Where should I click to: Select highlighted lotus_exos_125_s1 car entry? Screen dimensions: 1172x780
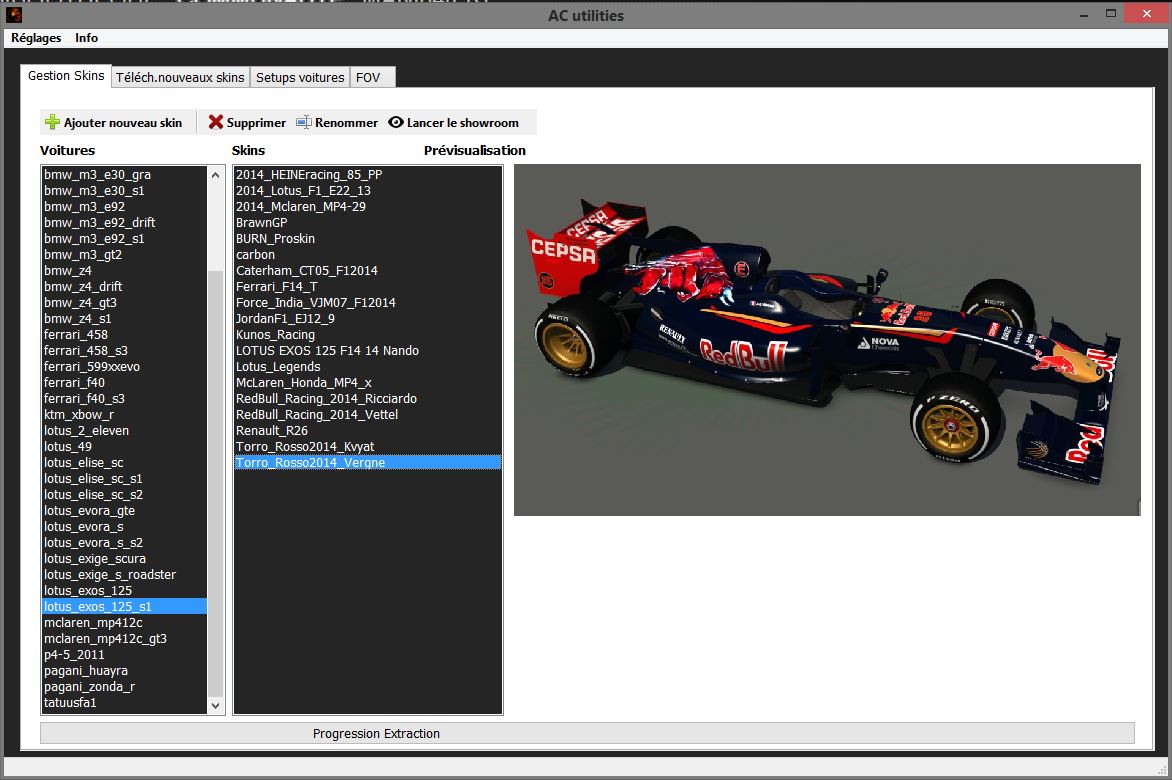tap(124, 607)
